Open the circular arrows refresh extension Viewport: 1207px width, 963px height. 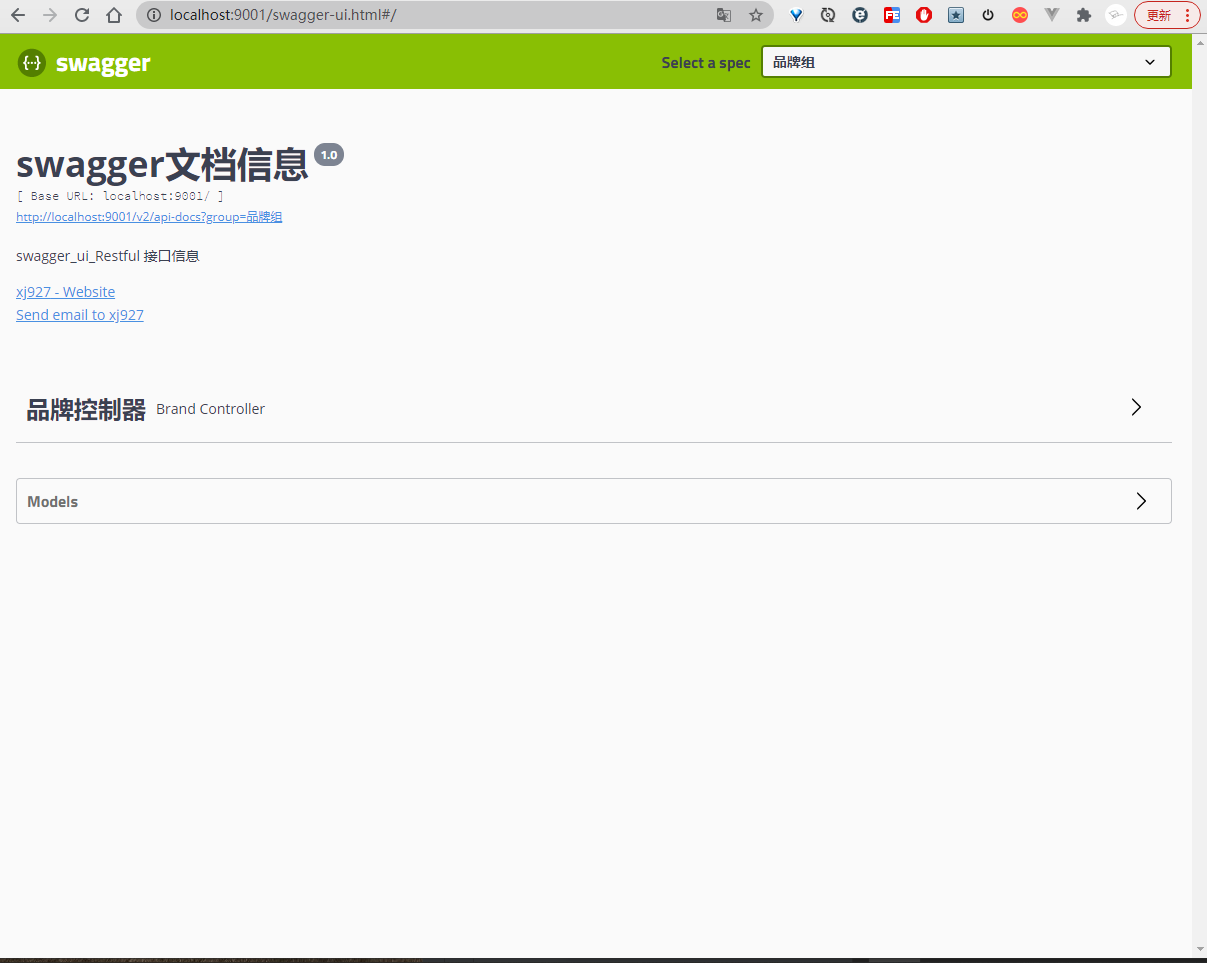pos(828,15)
